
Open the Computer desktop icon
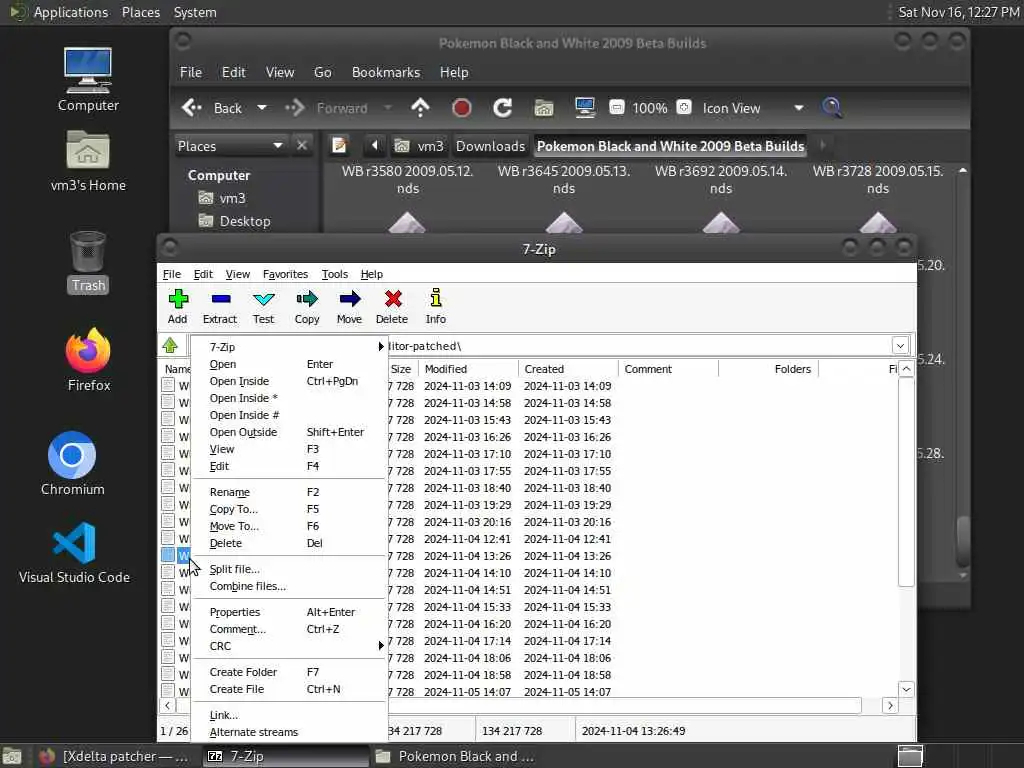88,79
